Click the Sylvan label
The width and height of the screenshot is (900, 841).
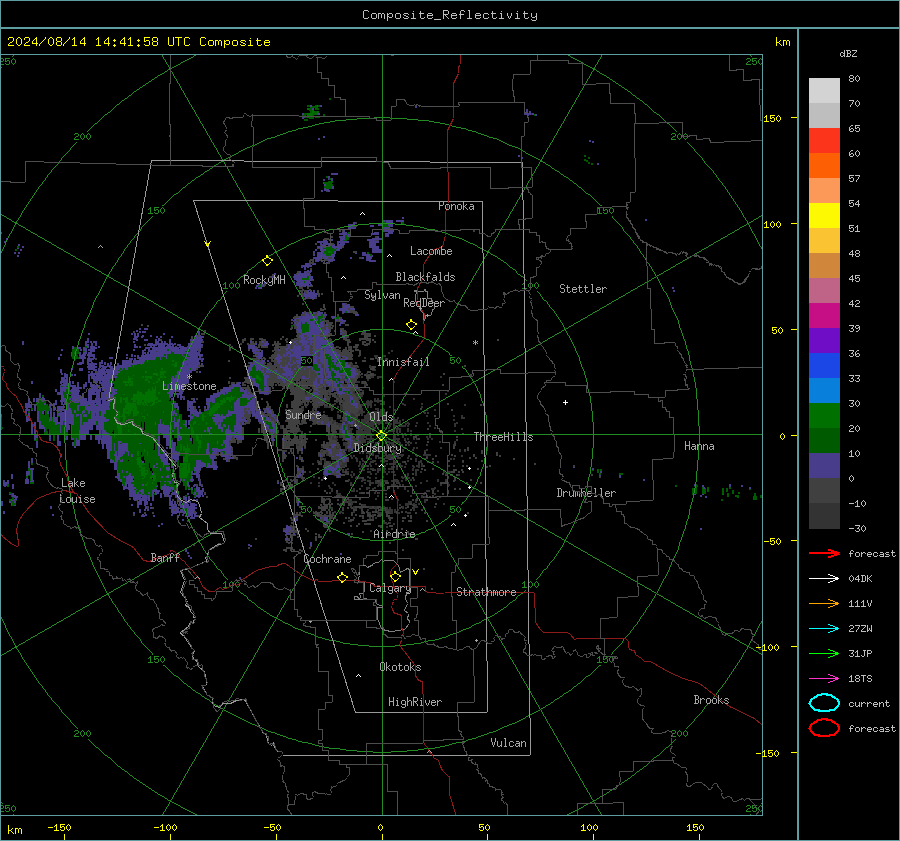[x=382, y=295]
